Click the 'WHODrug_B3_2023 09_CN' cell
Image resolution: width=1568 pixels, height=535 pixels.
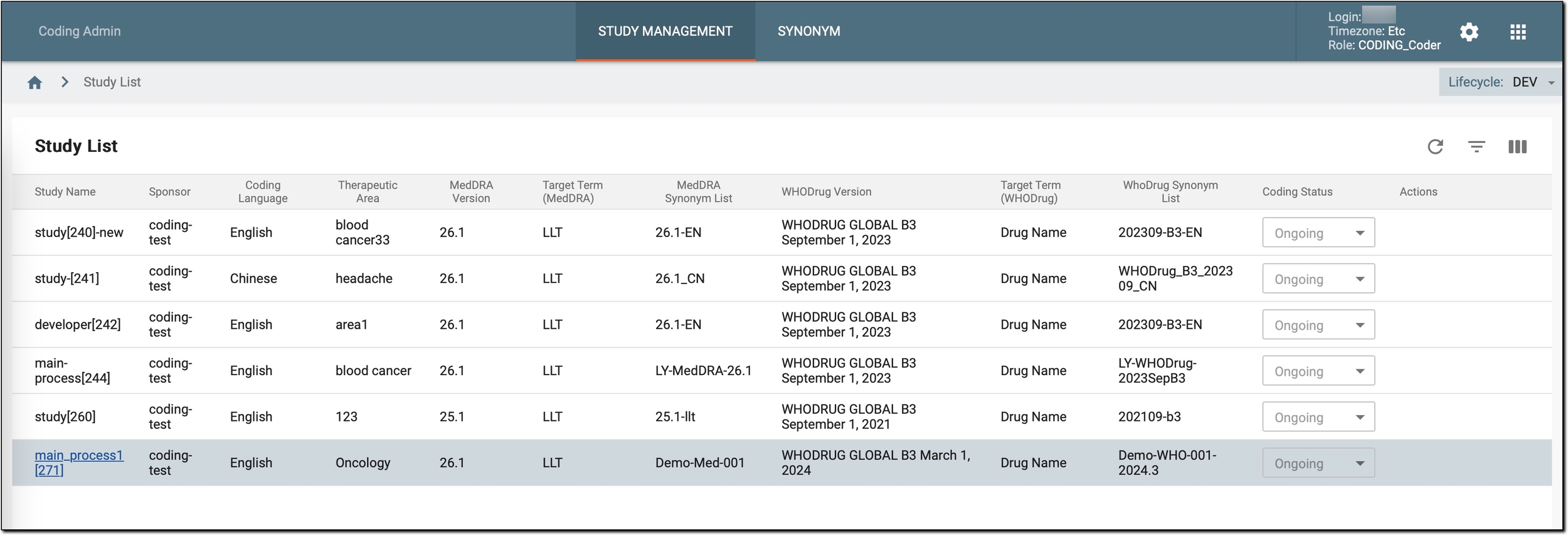click(x=1175, y=278)
